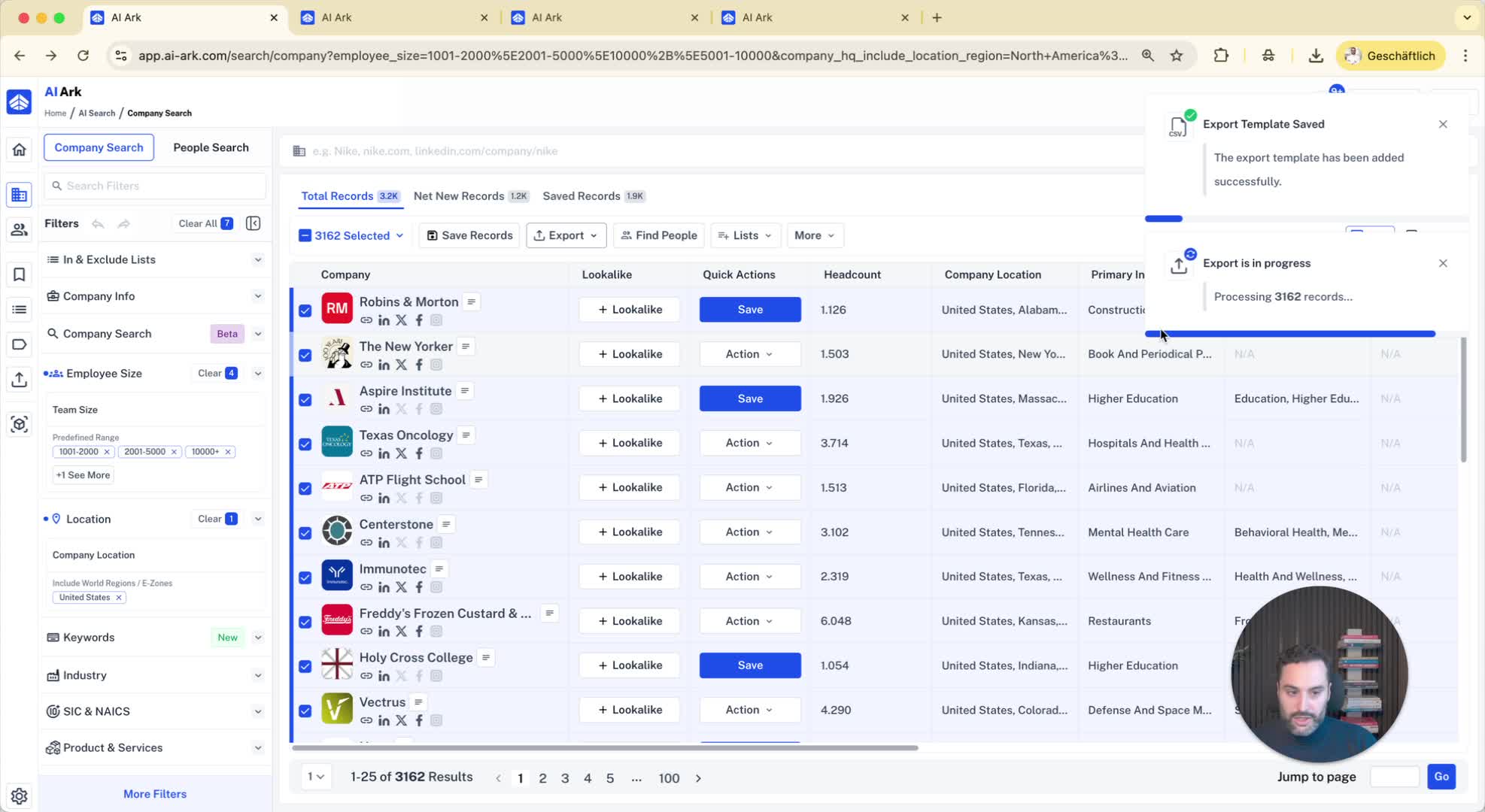Click the More Filters link
Image resolution: width=1485 pixels, height=812 pixels.
[x=155, y=794]
